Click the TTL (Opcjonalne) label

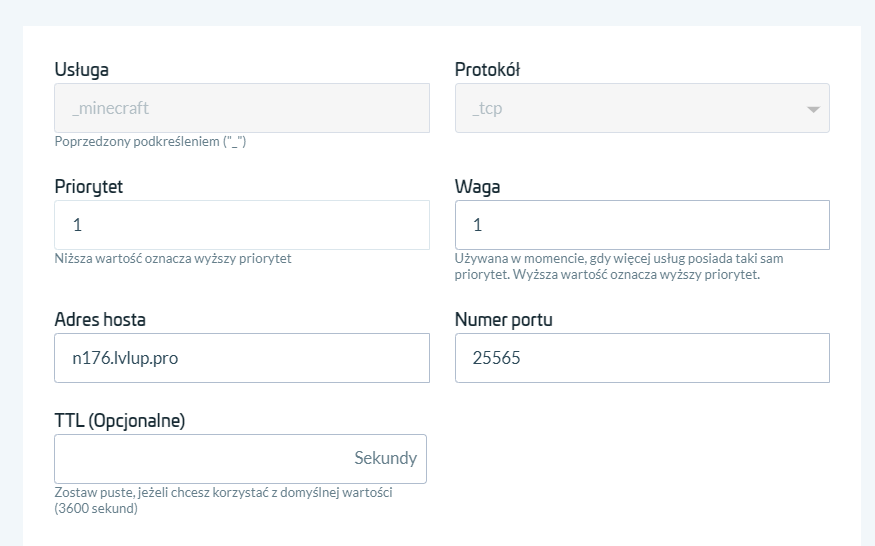click(x=119, y=421)
